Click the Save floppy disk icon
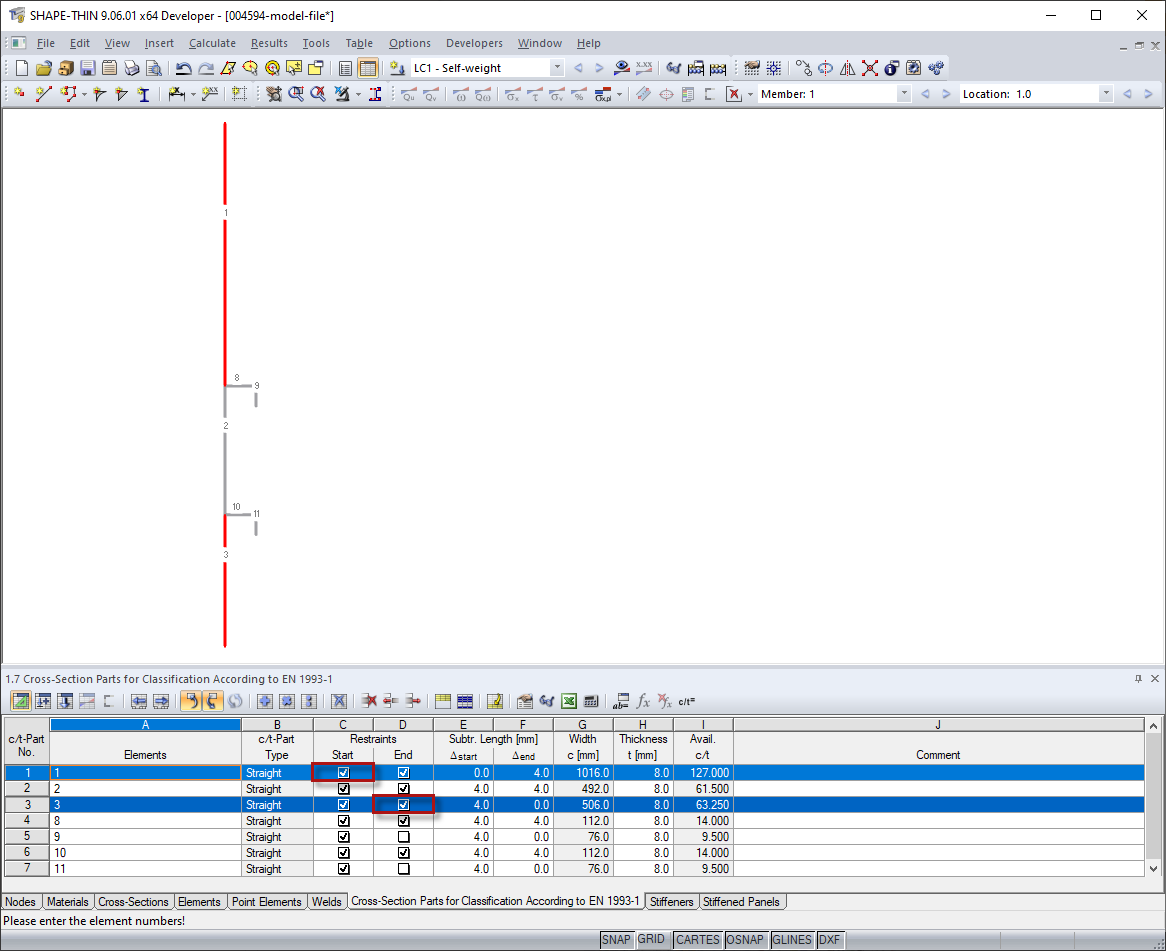This screenshot has width=1166, height=951. pyautogui.click(x=88, y=68)
